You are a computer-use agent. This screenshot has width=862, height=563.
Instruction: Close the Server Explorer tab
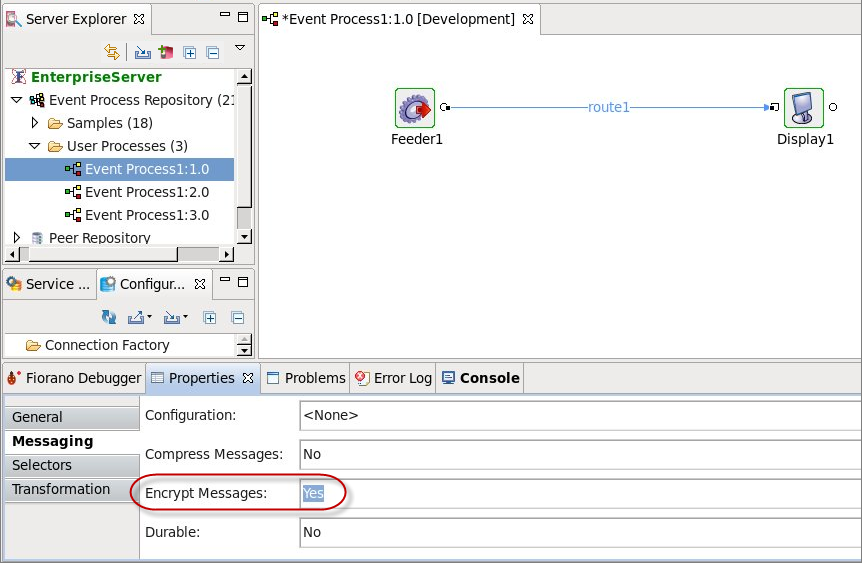140,19
